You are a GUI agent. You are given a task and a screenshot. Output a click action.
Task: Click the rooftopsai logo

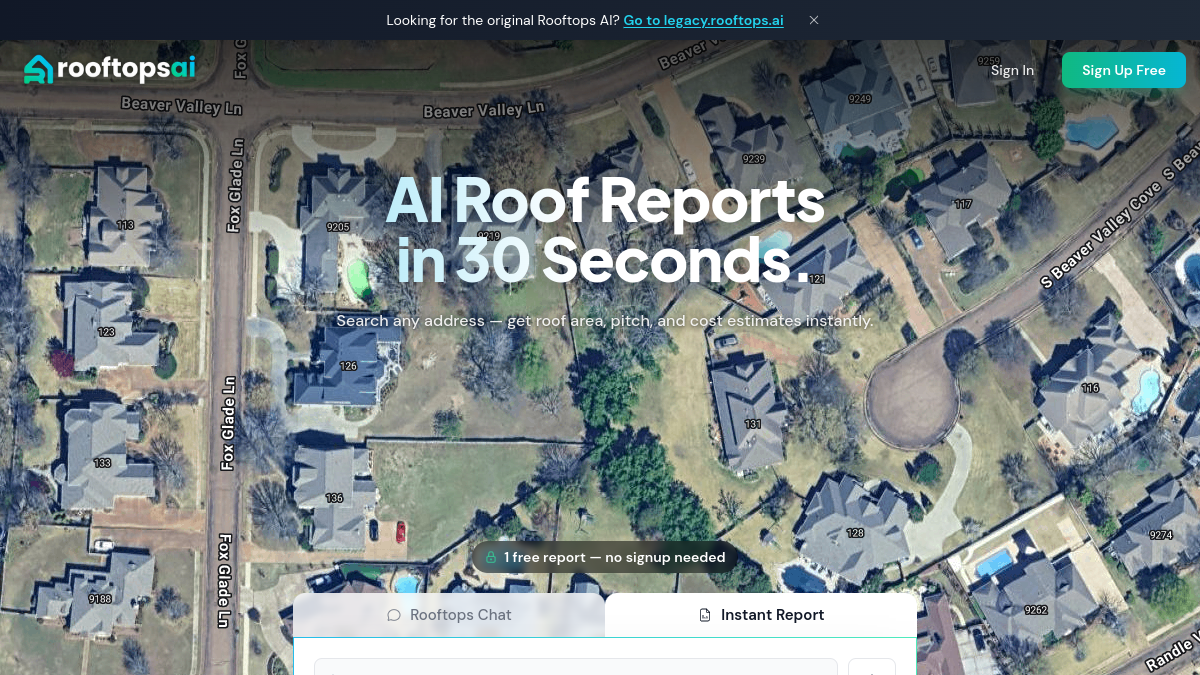click(110, 69)
